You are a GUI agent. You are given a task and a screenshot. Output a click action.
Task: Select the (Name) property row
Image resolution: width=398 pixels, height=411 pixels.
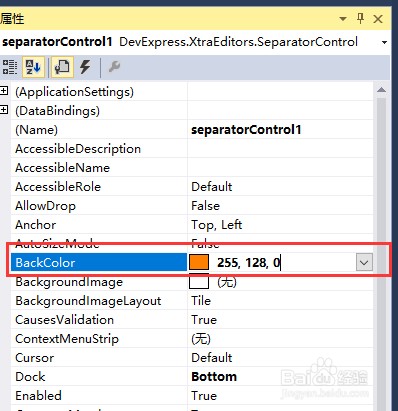36,130
